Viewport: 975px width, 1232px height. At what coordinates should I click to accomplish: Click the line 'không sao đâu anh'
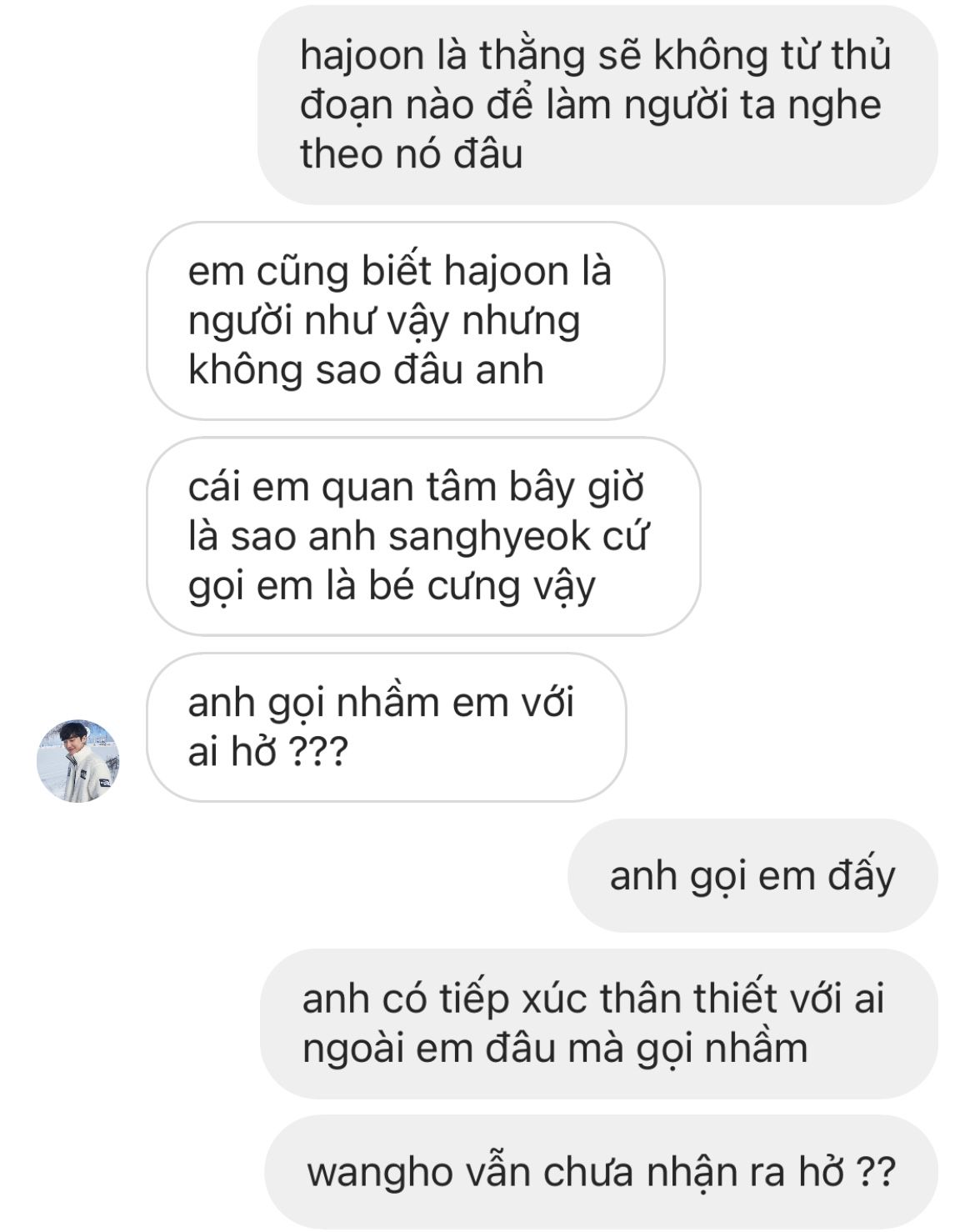tap(366, 370)
